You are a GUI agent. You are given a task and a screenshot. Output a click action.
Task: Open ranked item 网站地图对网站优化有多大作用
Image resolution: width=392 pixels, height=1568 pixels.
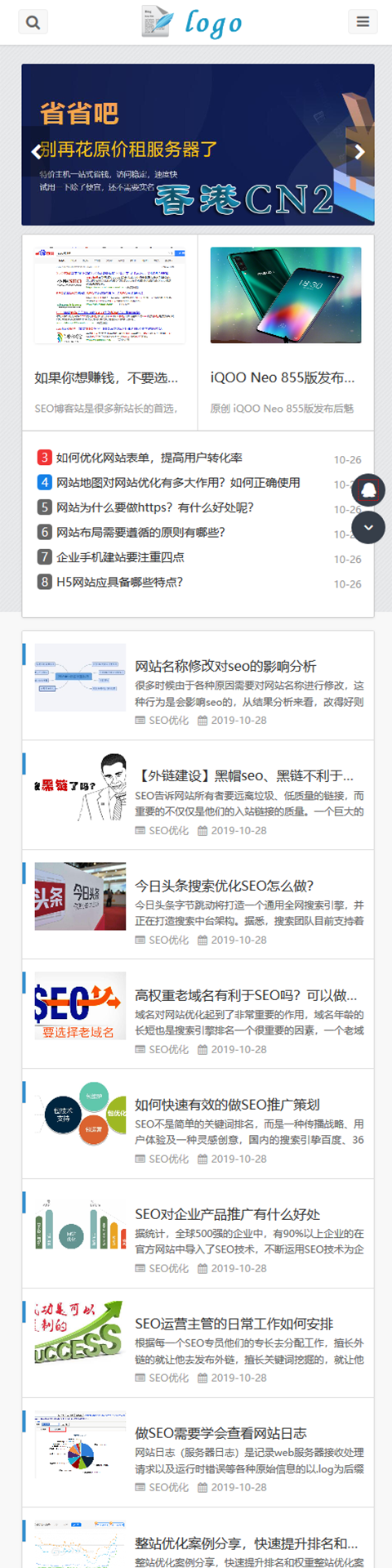pos(178,483)
